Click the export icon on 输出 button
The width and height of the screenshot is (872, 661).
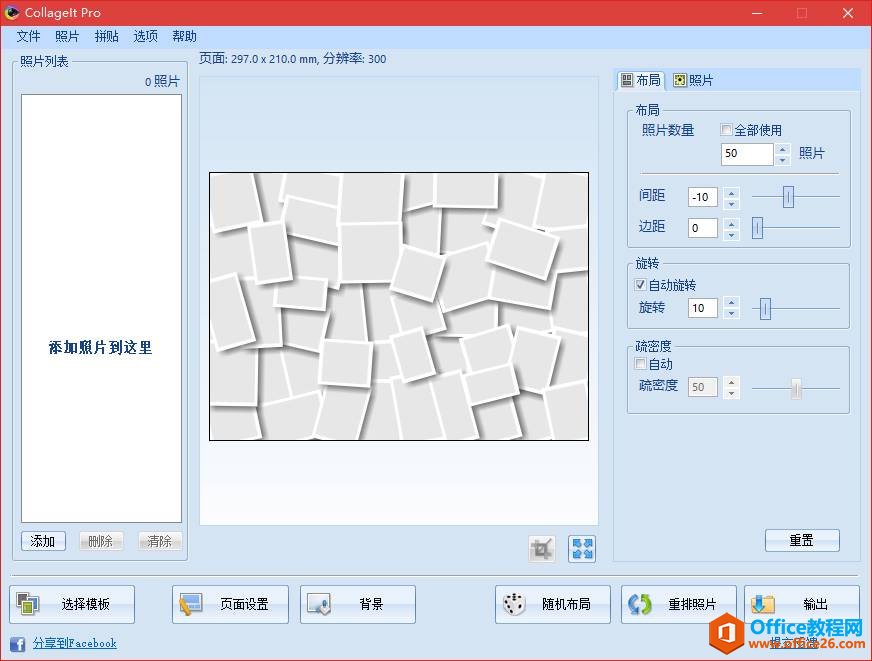[763, 602]
